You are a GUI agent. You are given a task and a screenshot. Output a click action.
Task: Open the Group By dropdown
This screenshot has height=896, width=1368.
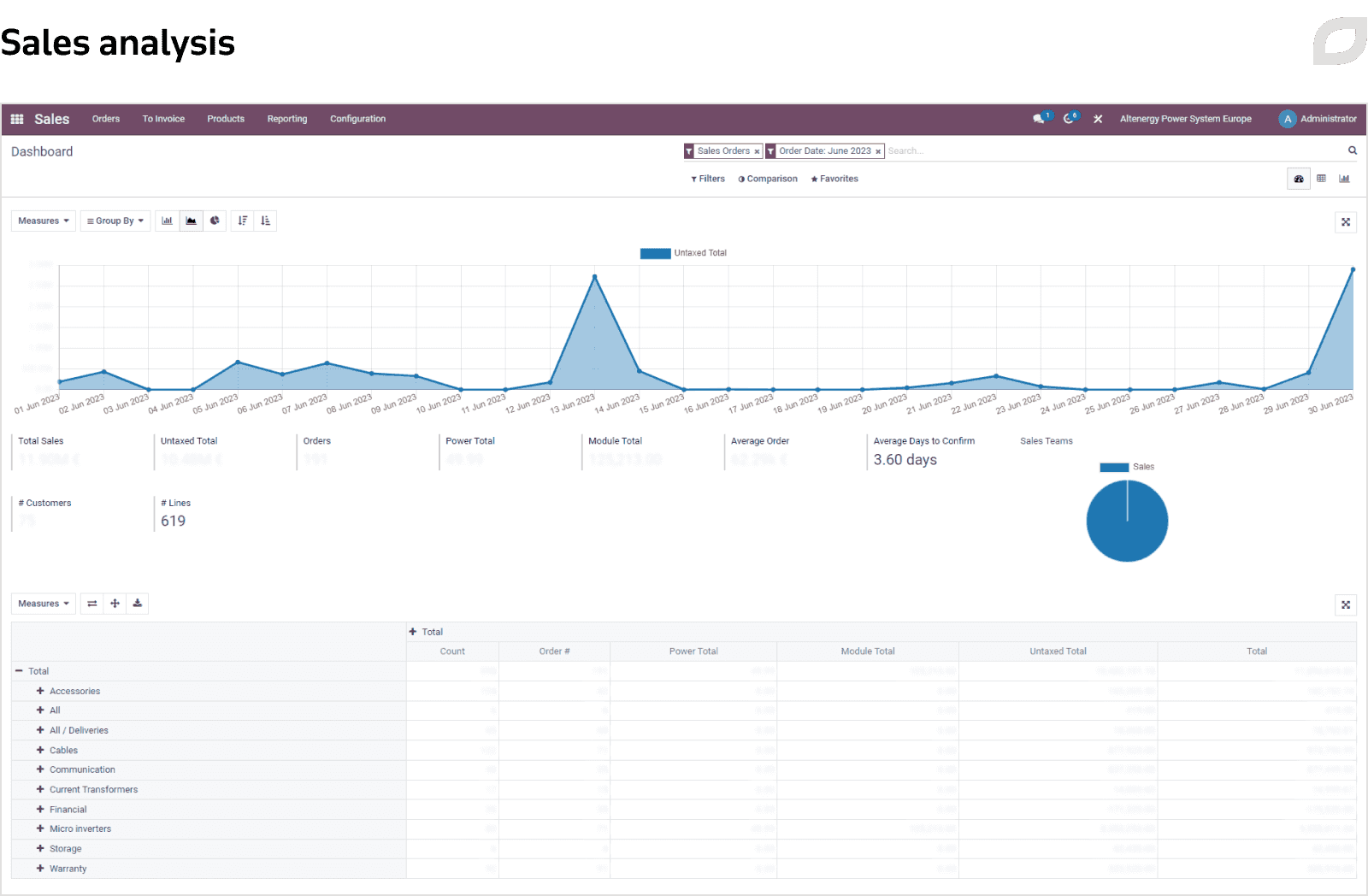(115, 221)
